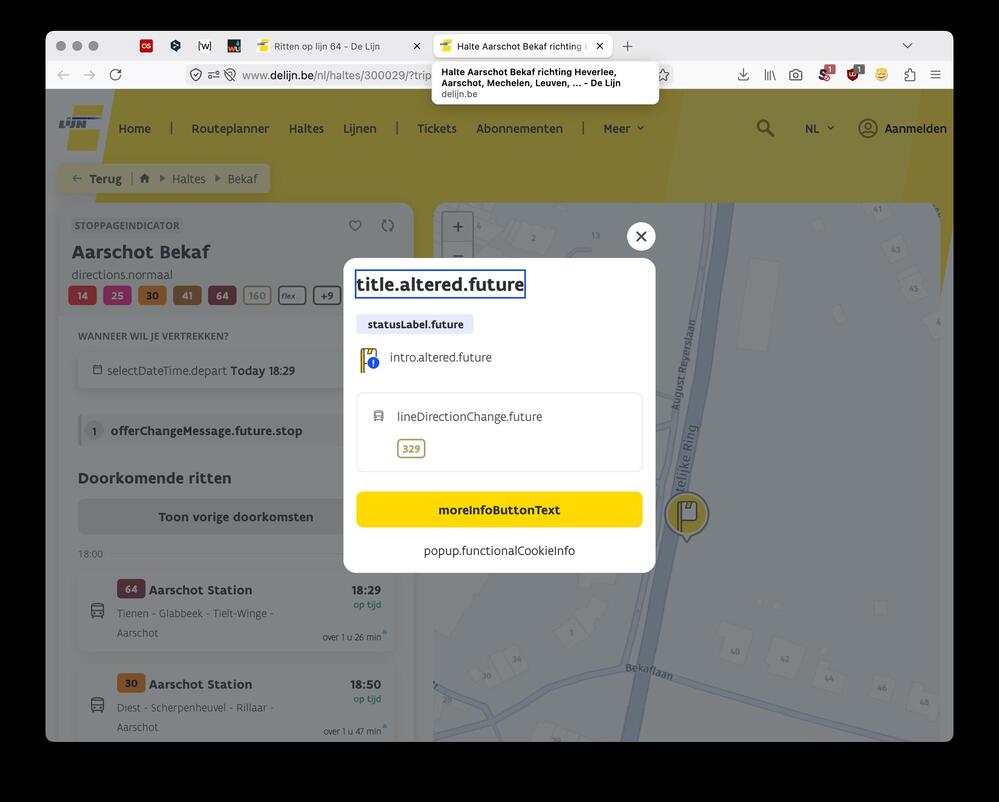
Task: Click the Terug back link
Action: pyautogui.click(x=97, y=179)
